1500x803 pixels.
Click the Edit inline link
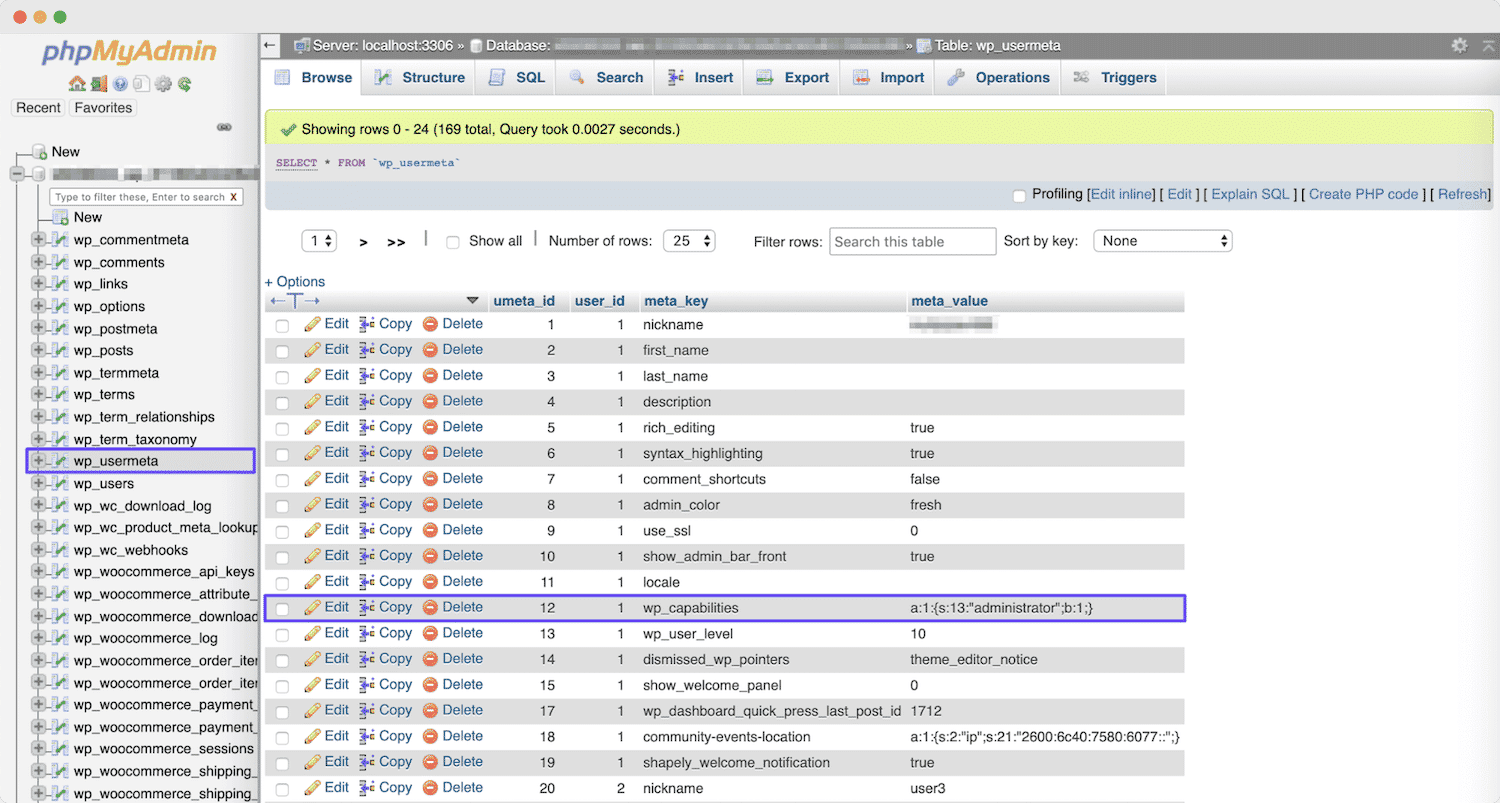pyautogui.click(x=1121, y=194)
